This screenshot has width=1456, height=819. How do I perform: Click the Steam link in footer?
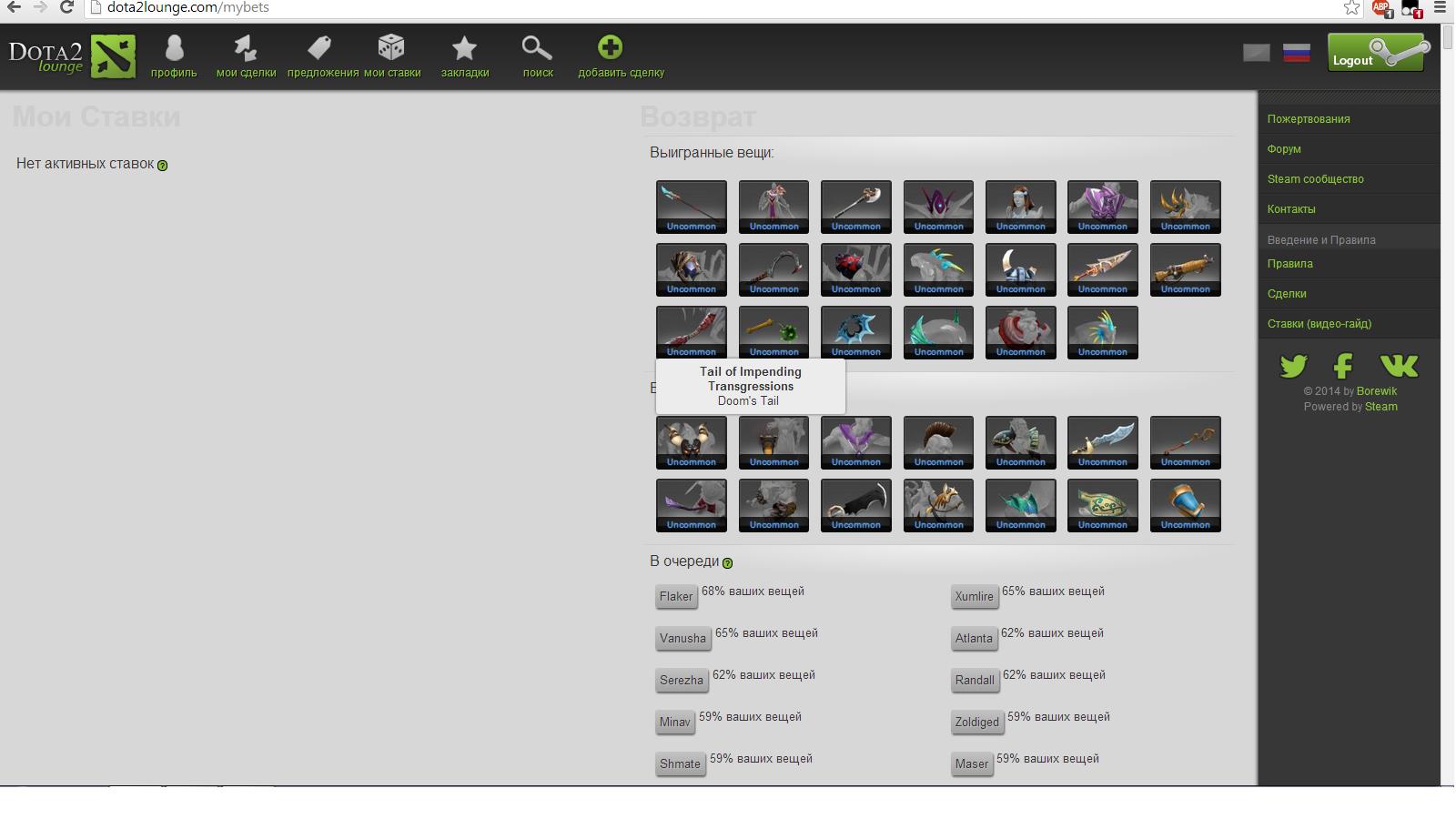tap(1381, 407)
